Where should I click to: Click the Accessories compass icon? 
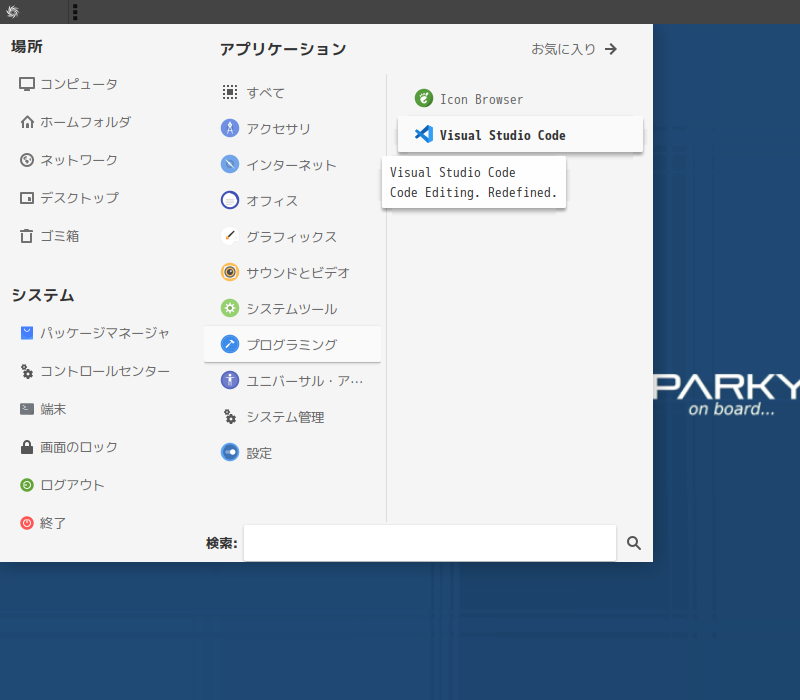[x=230, y=128]
